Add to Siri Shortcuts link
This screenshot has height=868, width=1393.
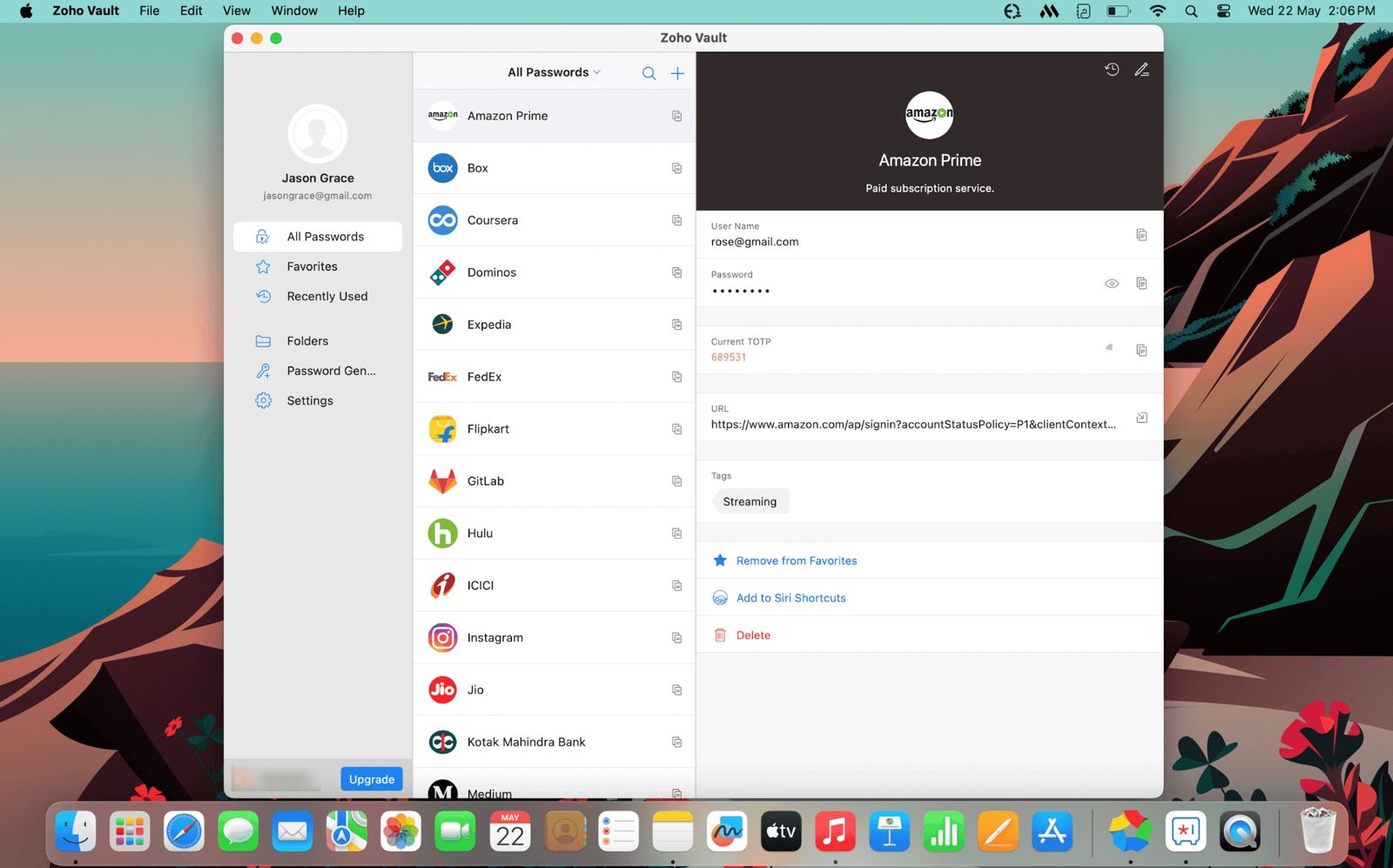791,598
